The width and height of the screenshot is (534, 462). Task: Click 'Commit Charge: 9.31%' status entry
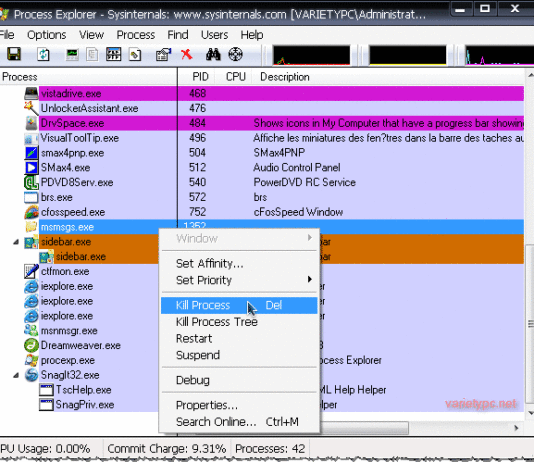coord(167,449)
